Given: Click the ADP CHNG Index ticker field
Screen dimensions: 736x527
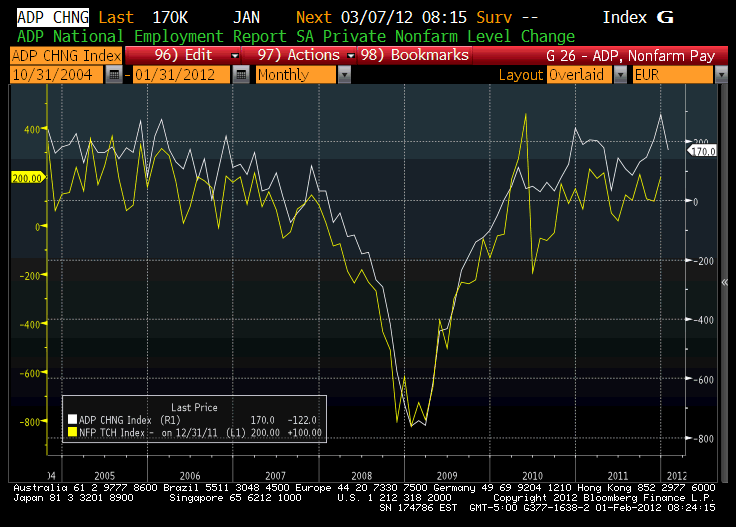Looking at the screenshot, I should [x=66, y=56].
